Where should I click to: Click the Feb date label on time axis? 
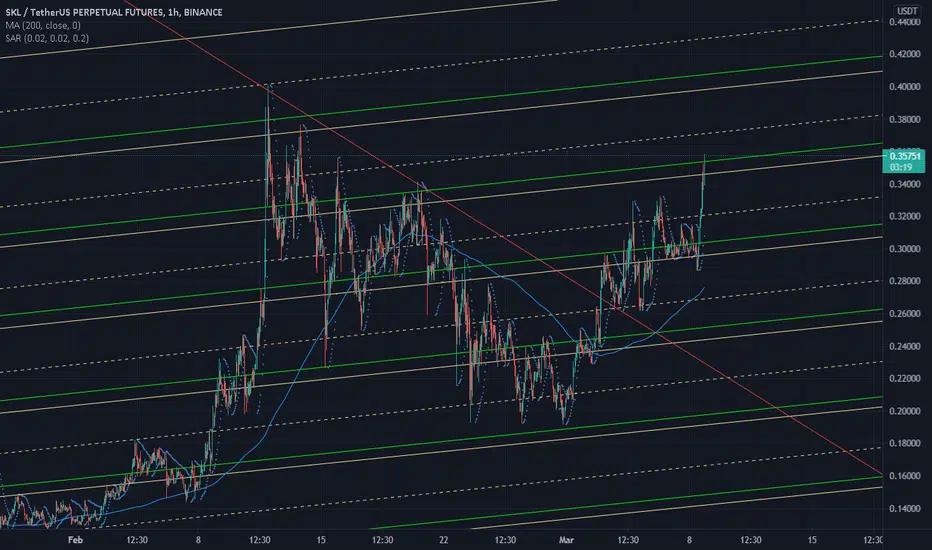tap(75, 540)
